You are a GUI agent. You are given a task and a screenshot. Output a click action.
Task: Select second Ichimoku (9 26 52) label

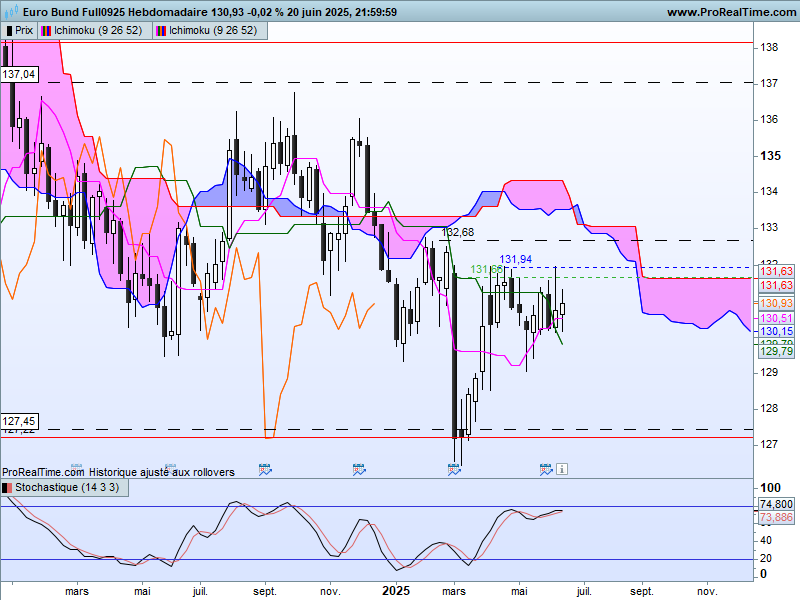[213, 31]
